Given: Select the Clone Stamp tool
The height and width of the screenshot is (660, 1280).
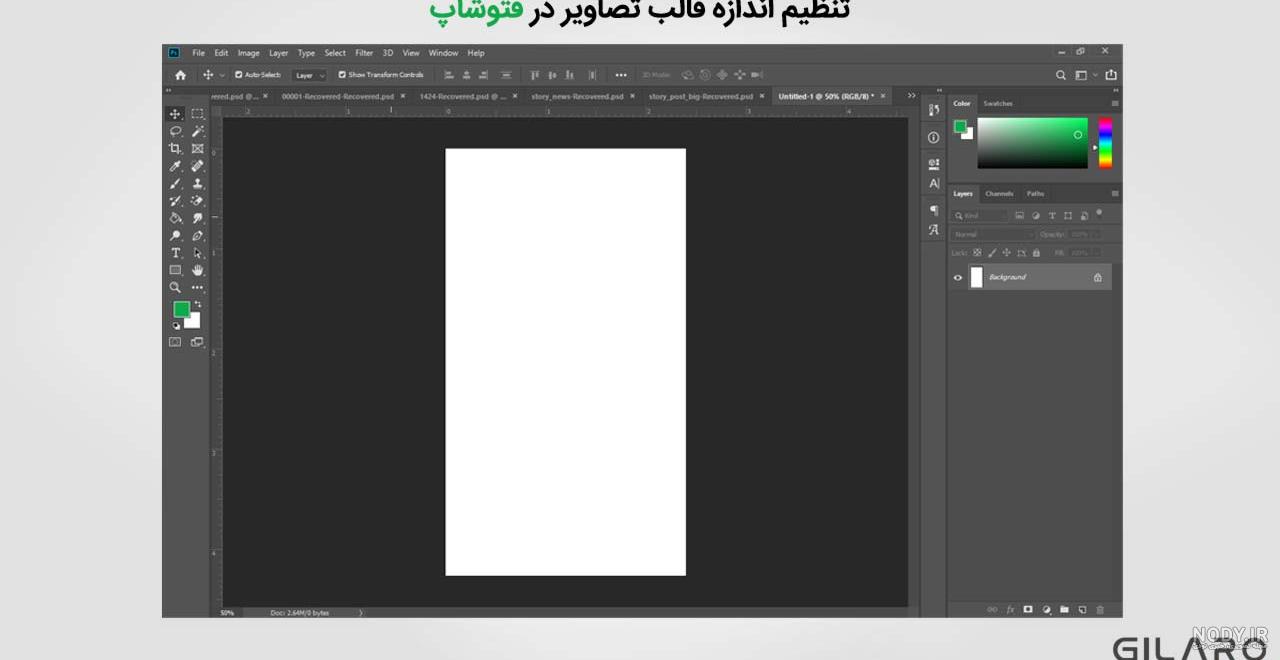Looking at the screenshot, I should 197,183.
